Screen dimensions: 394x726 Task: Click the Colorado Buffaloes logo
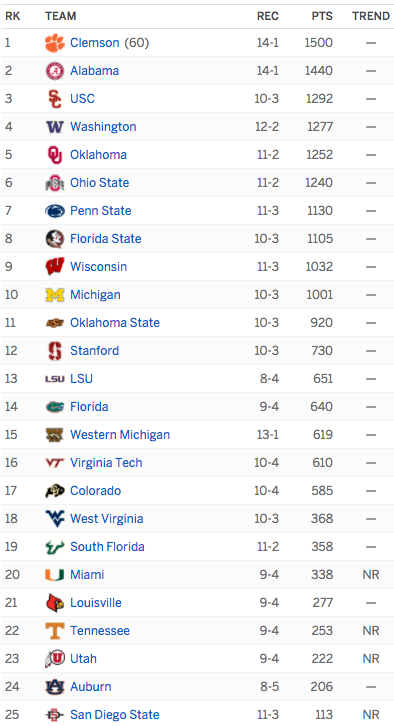(55, 491)
